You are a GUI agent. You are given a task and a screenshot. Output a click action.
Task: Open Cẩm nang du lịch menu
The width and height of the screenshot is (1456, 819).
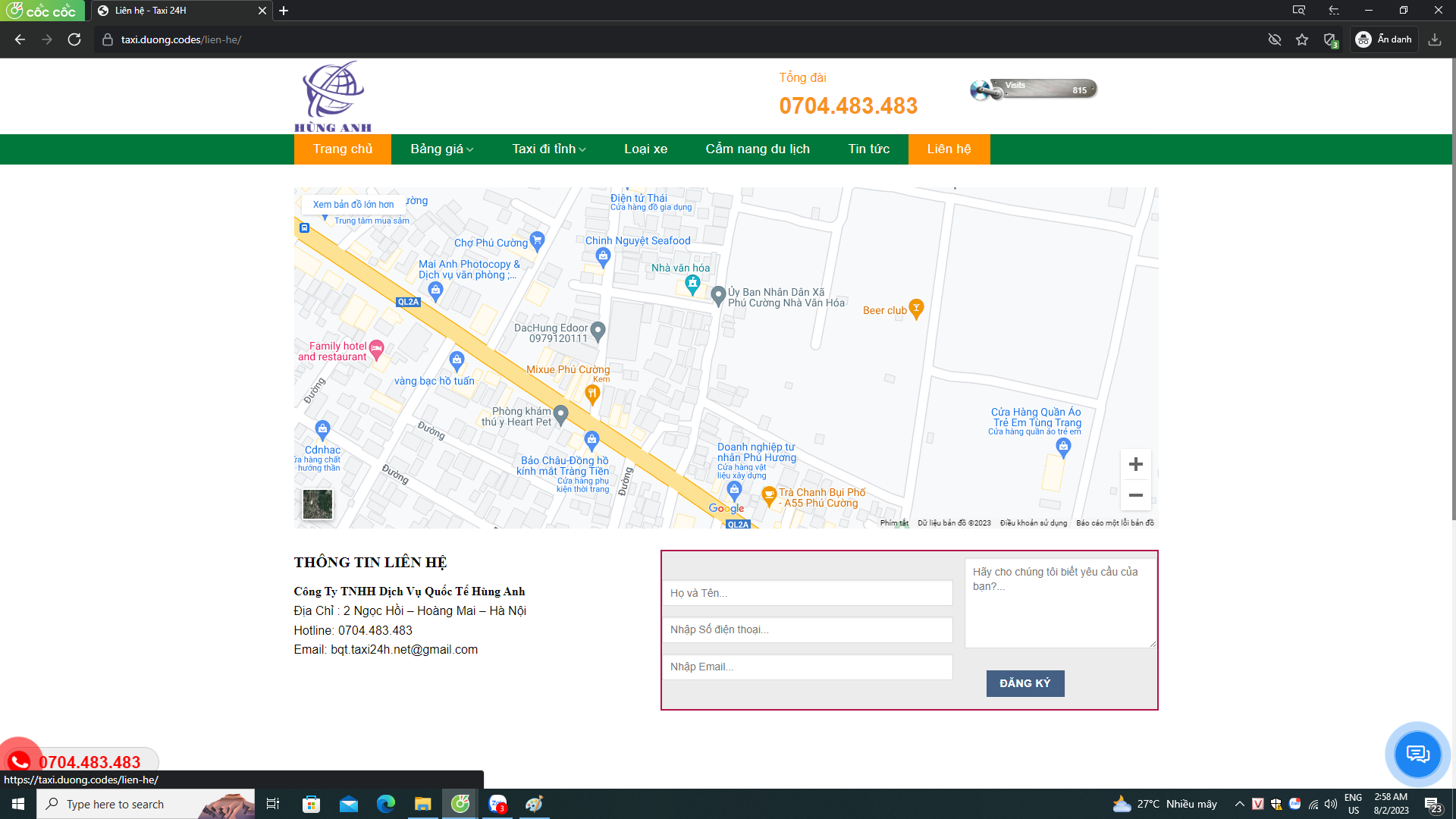[757, 149]
